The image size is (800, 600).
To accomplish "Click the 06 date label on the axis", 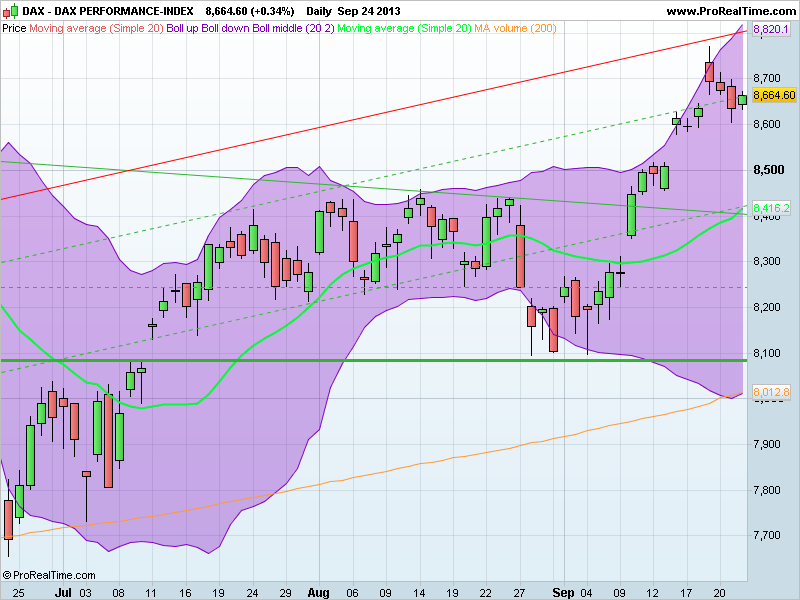I will point(352,593).
